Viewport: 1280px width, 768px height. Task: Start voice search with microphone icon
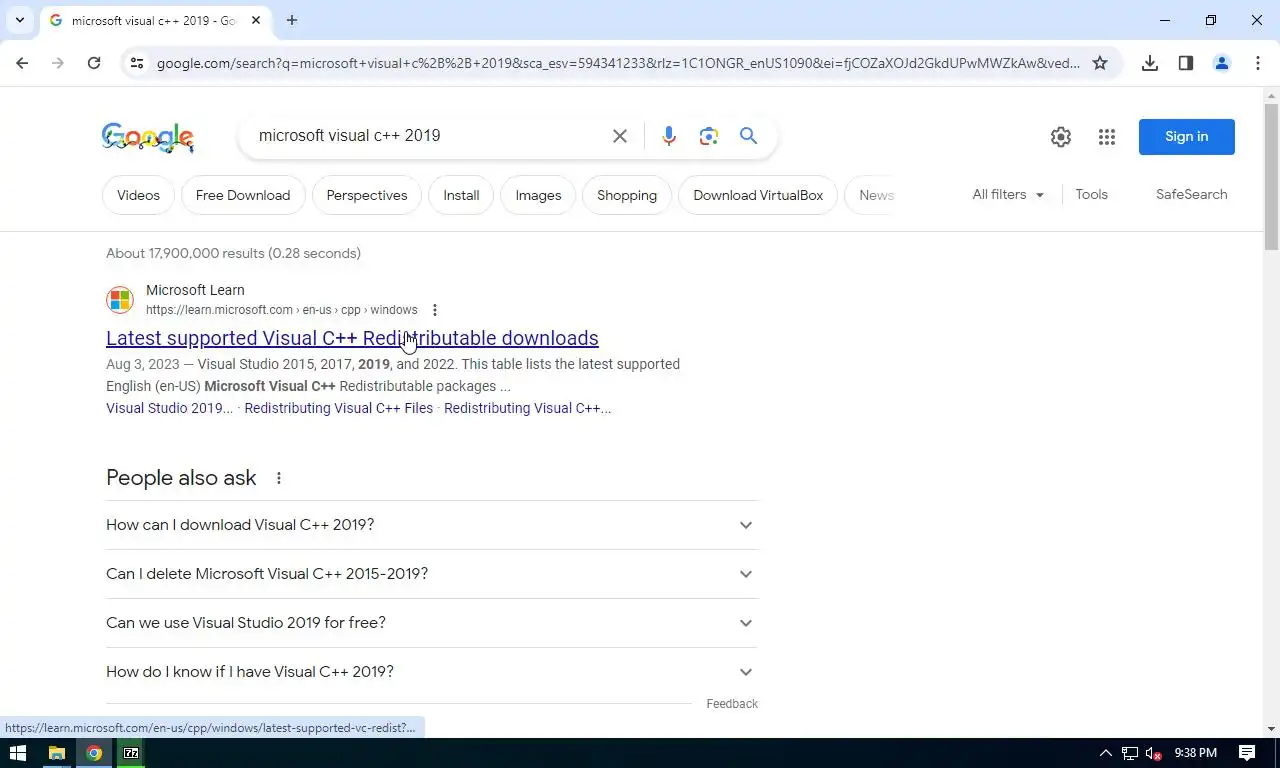tap(669, 136)
